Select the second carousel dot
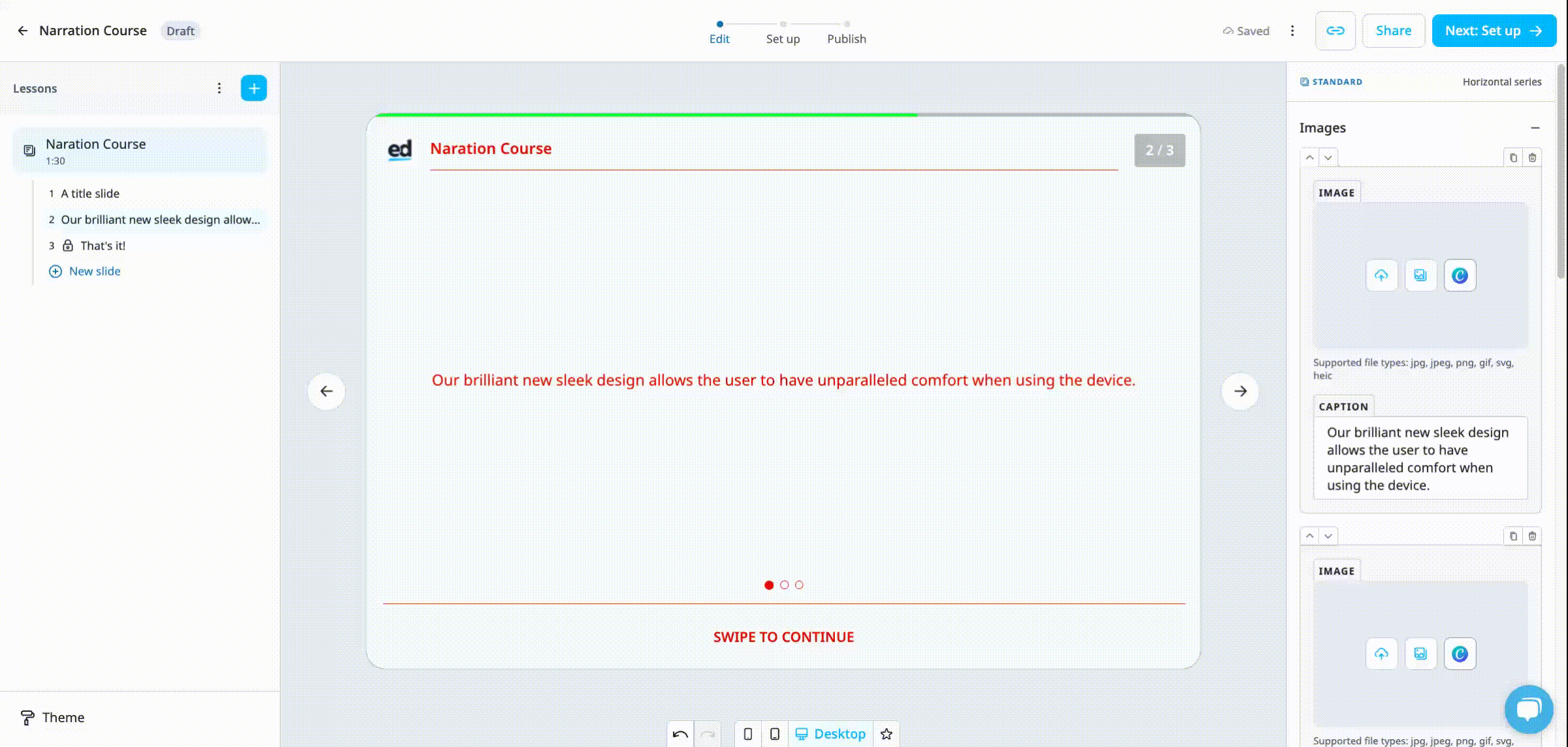1568x747 pixels. tap(784, 585)
